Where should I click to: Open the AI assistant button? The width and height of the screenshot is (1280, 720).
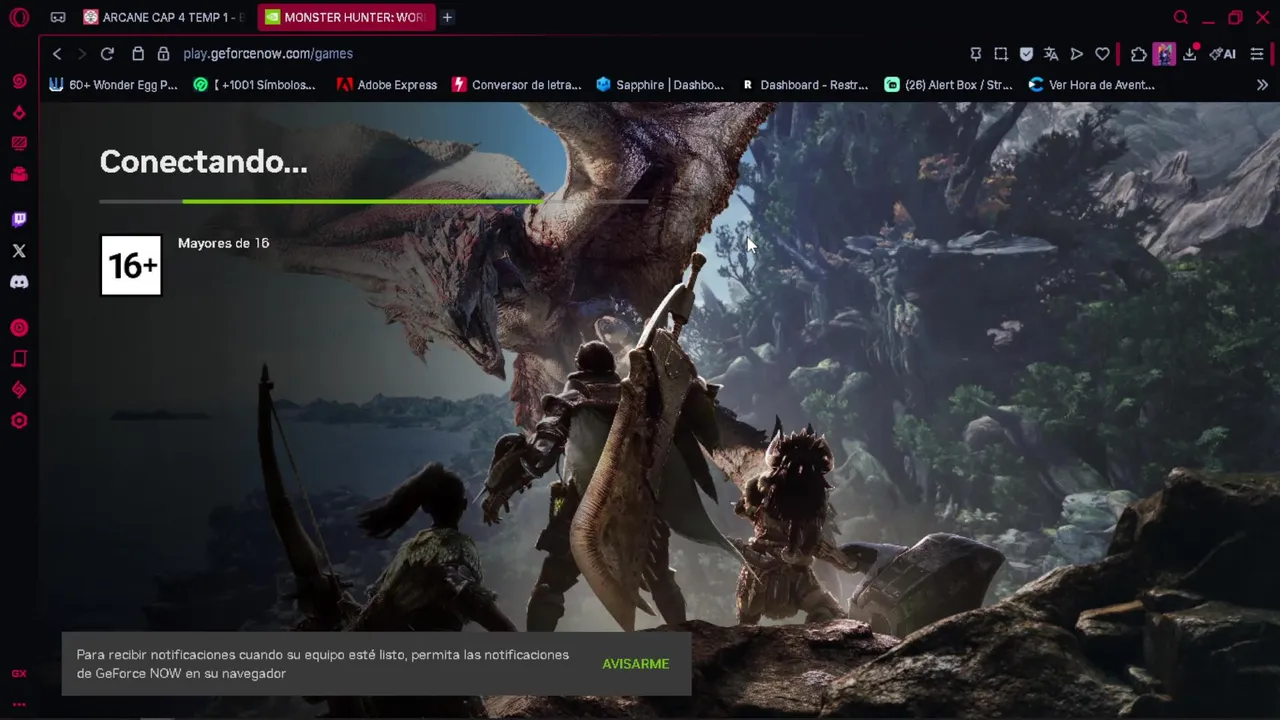[1222, 54]
